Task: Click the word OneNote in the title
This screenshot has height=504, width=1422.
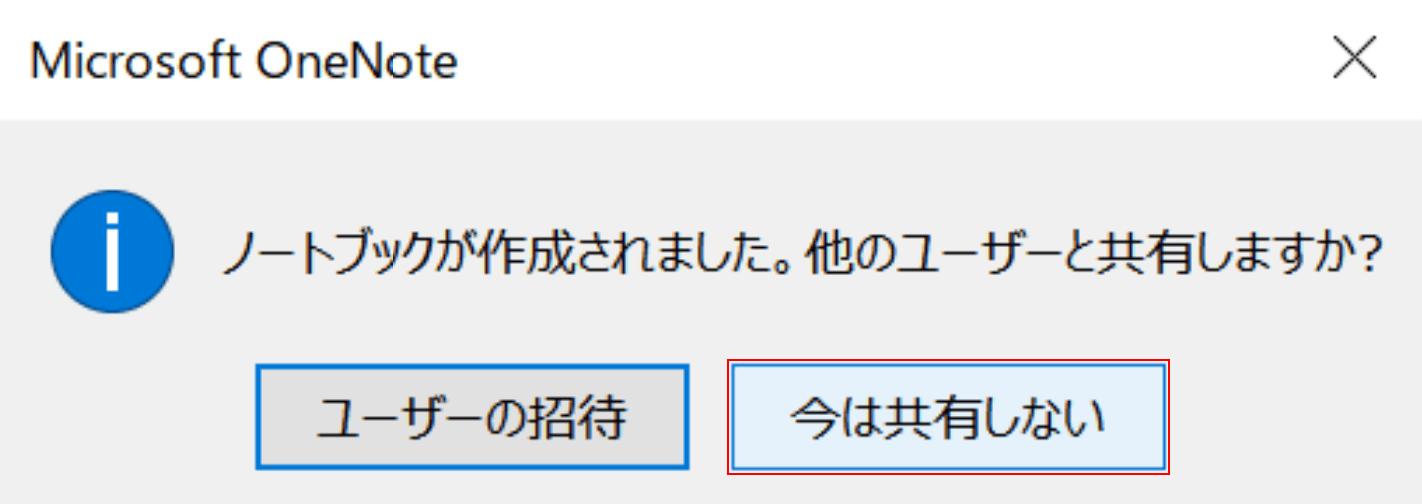Action: pos(357,62)
